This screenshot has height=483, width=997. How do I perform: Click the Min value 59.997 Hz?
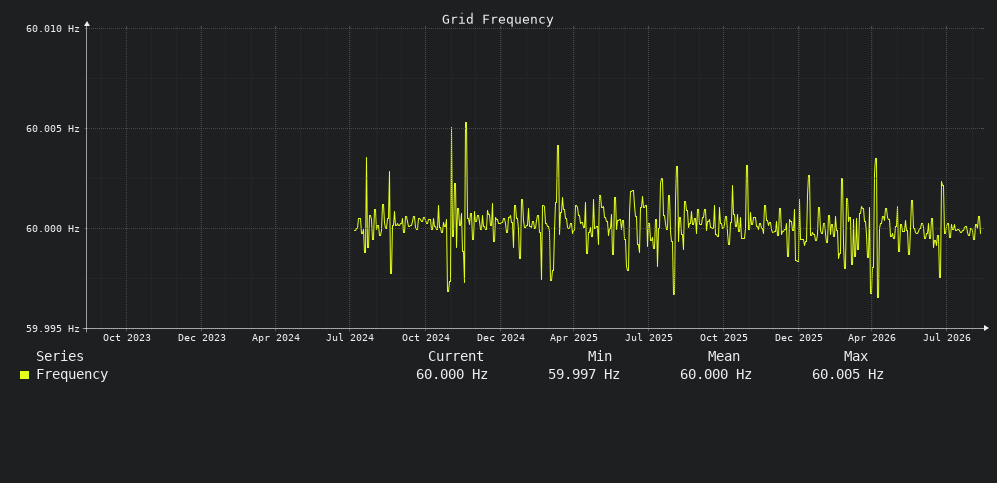[x=584, y=375]
